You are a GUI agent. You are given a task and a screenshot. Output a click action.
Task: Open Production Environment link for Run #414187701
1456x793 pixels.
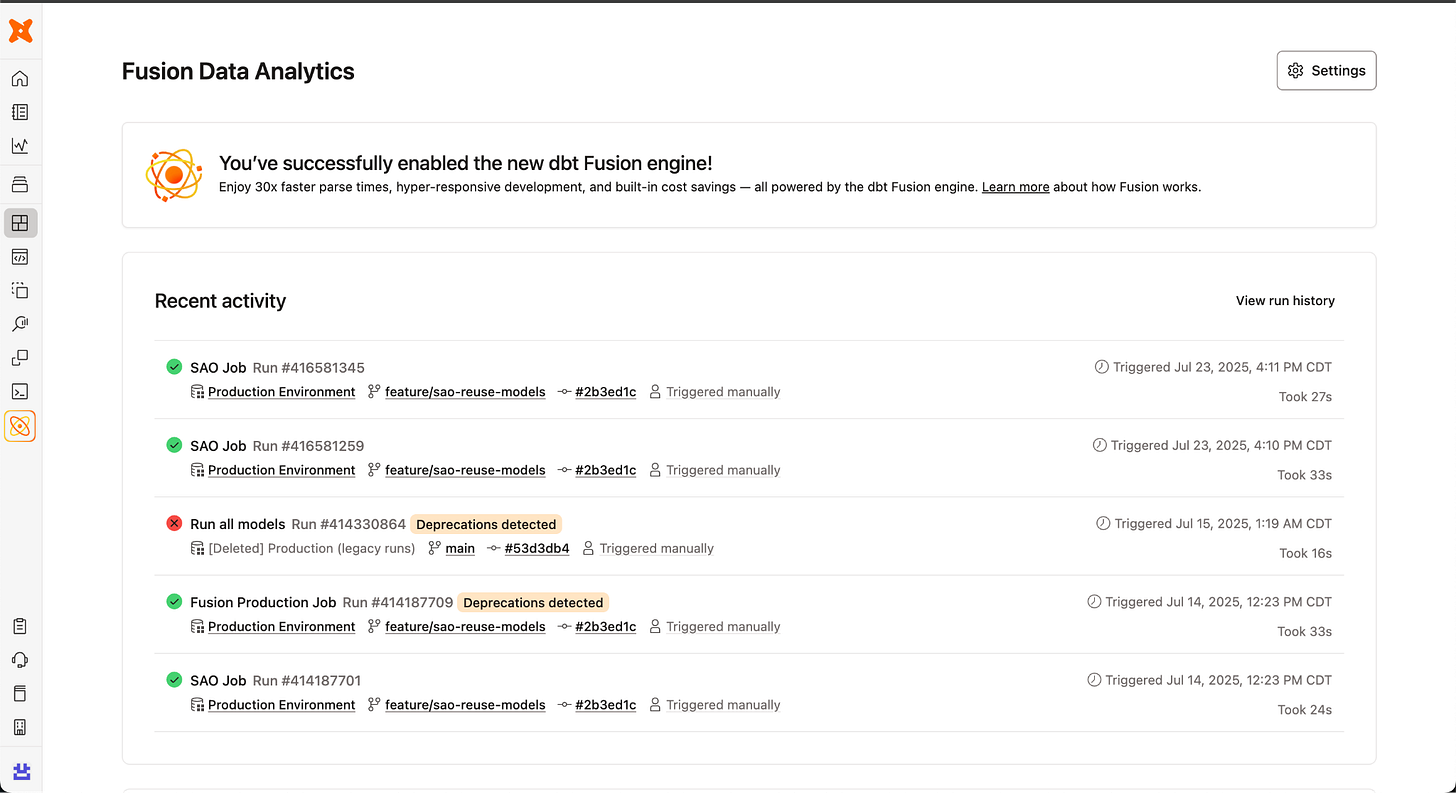(x=281, y=705)
